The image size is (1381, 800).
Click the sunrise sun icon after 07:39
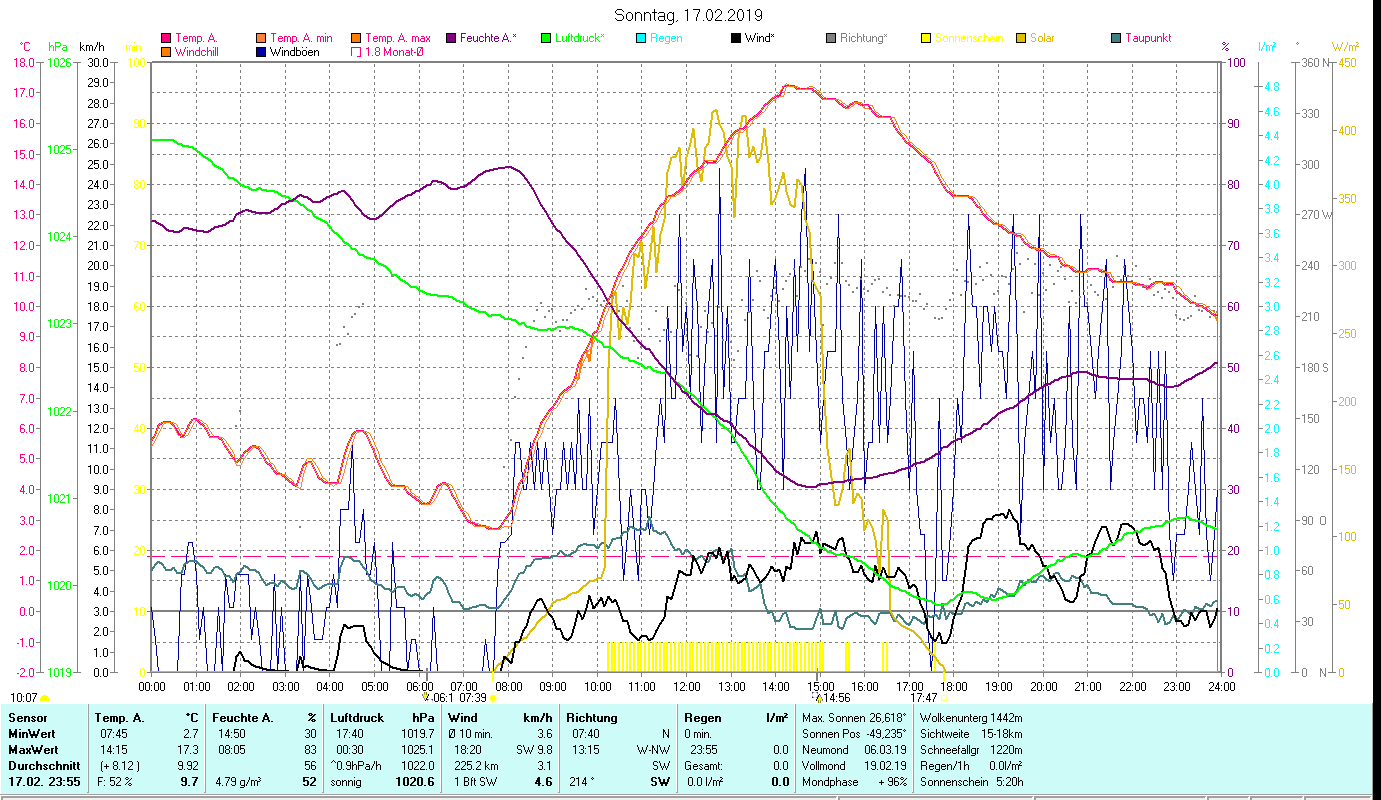[492, 698]
